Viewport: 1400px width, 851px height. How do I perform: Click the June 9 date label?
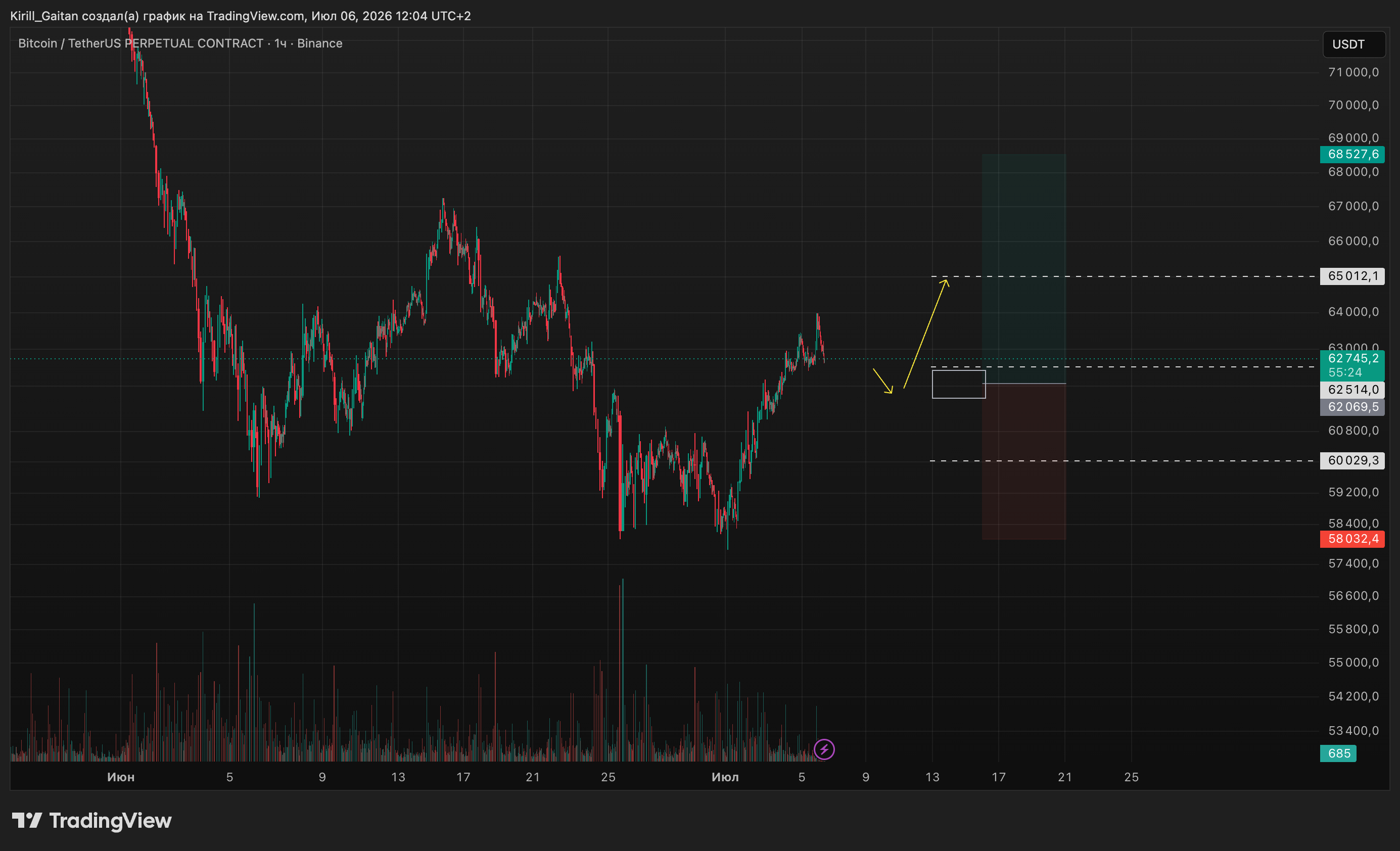click(322, 778)
